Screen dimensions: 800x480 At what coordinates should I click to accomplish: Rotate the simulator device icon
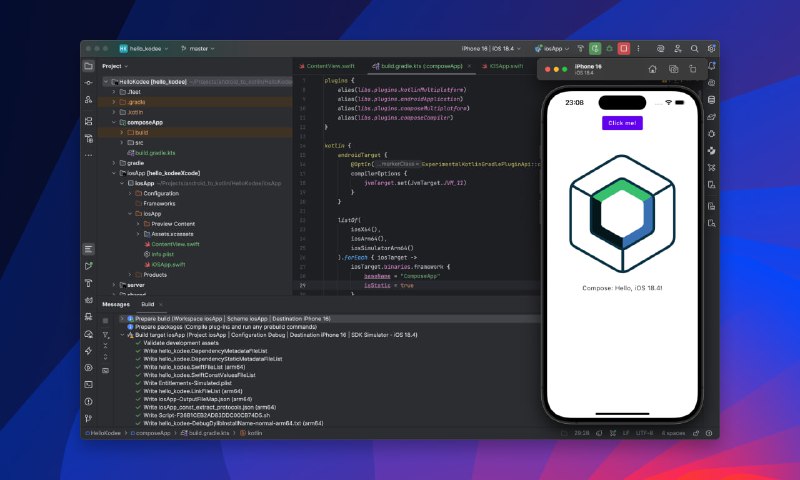[692, 69]
